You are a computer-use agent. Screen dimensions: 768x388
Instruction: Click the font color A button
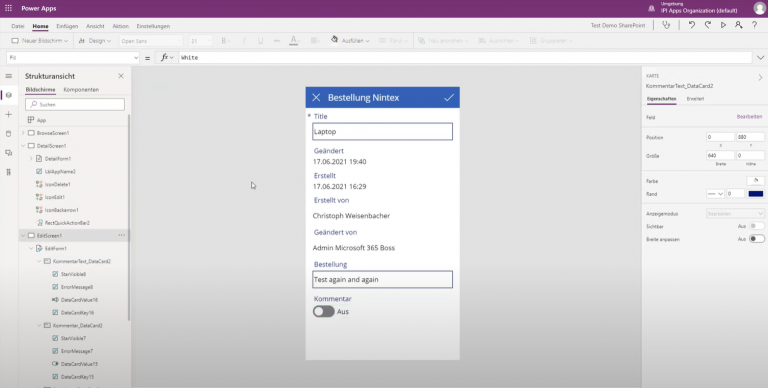click(293, 41)
